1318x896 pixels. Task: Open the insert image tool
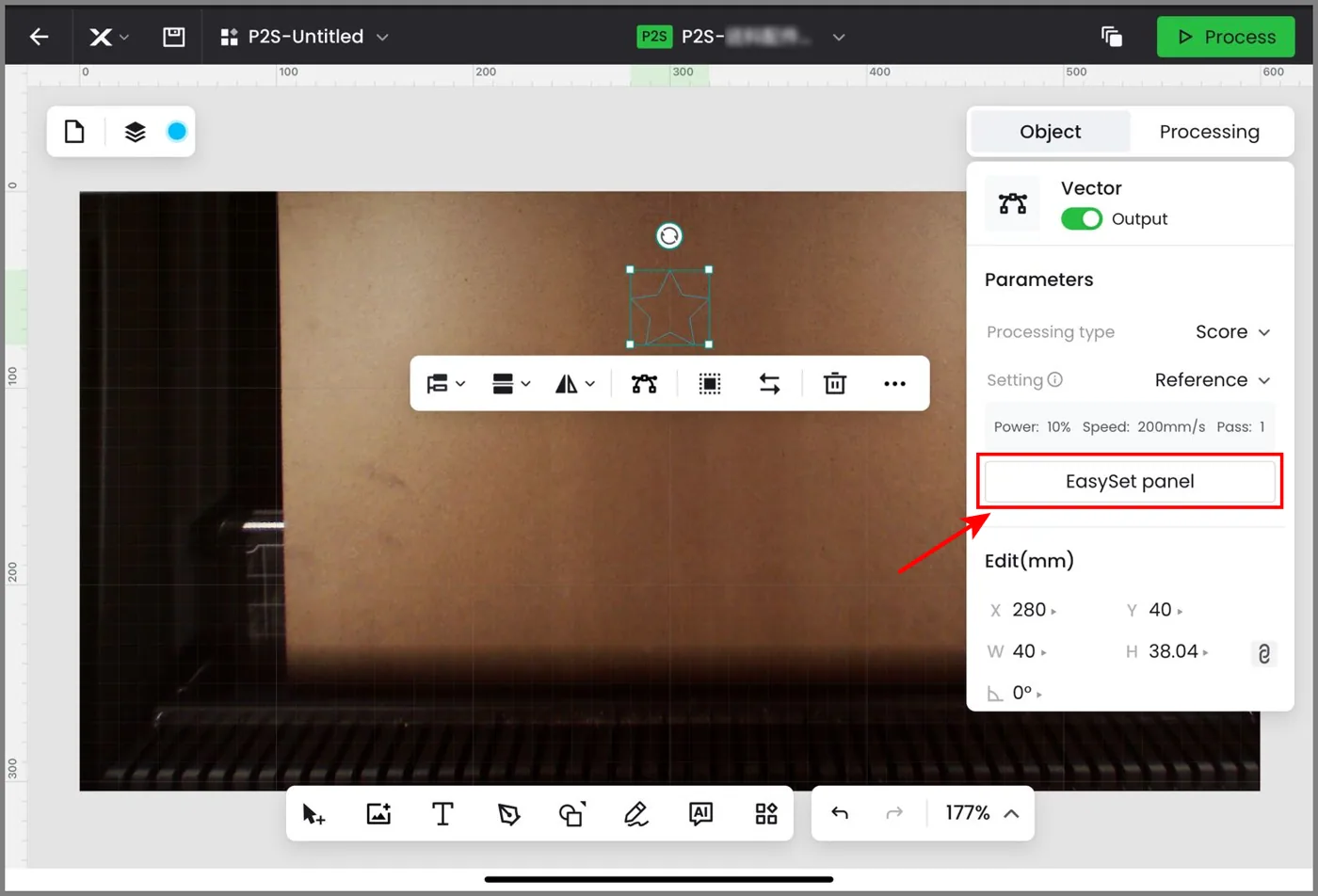pyautogui.click(x=378, y=814)
